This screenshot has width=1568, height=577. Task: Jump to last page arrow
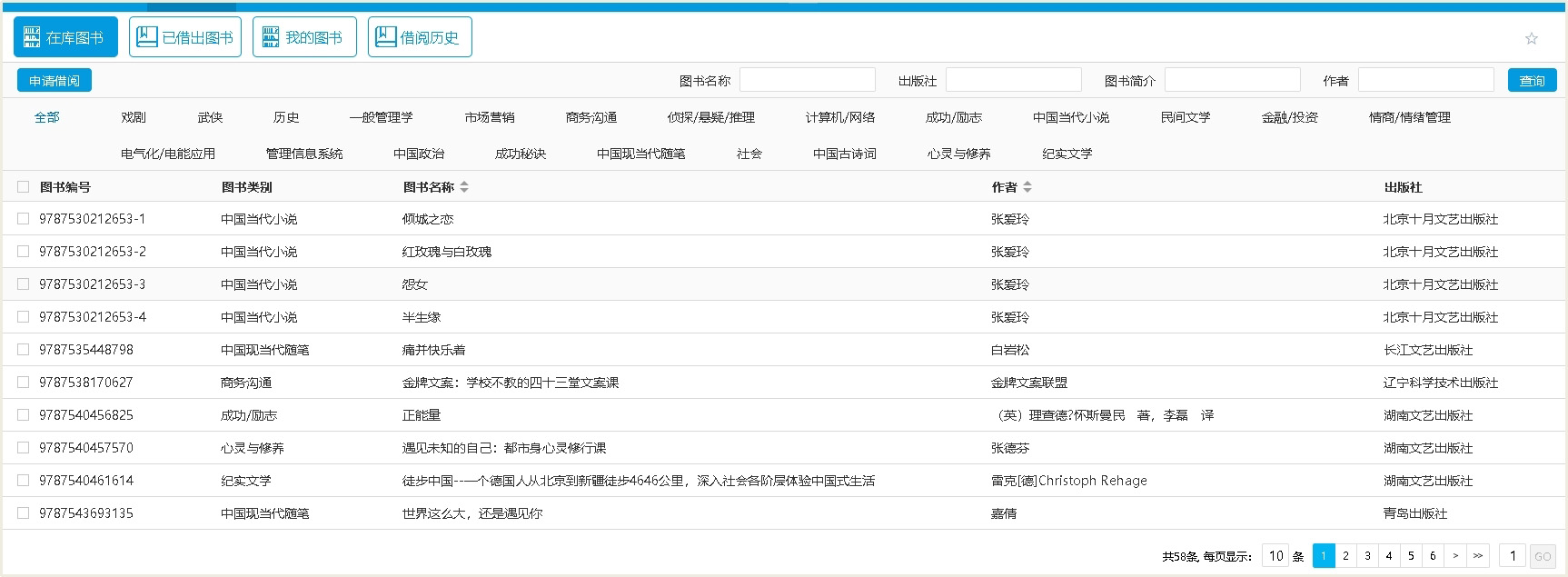[1478, 556]
